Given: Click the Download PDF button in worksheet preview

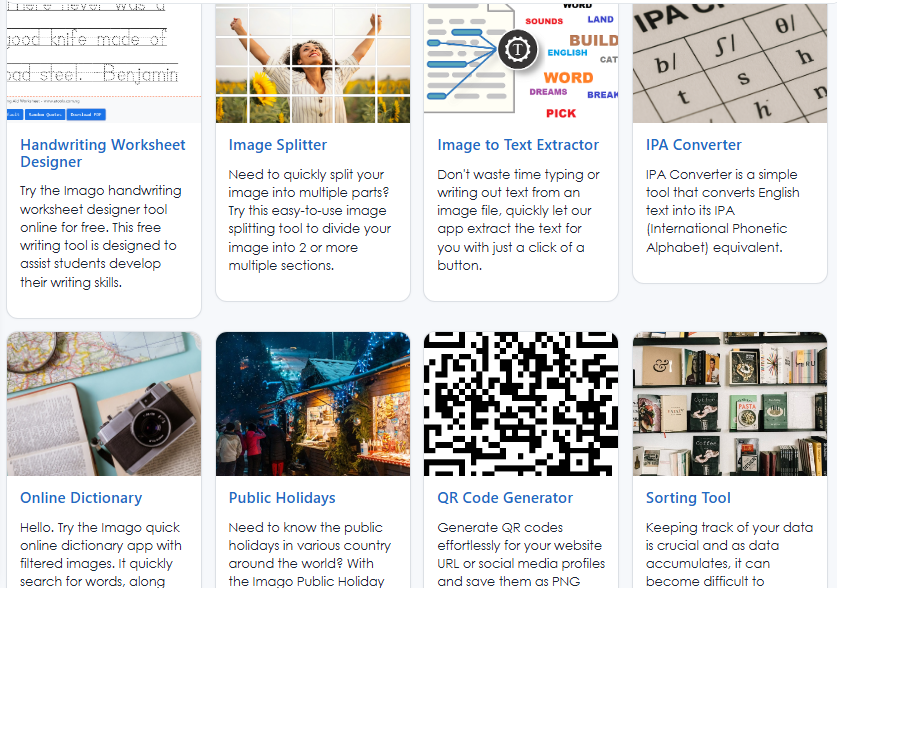Looking at the screenshot, I should click(x=87, y=115).
